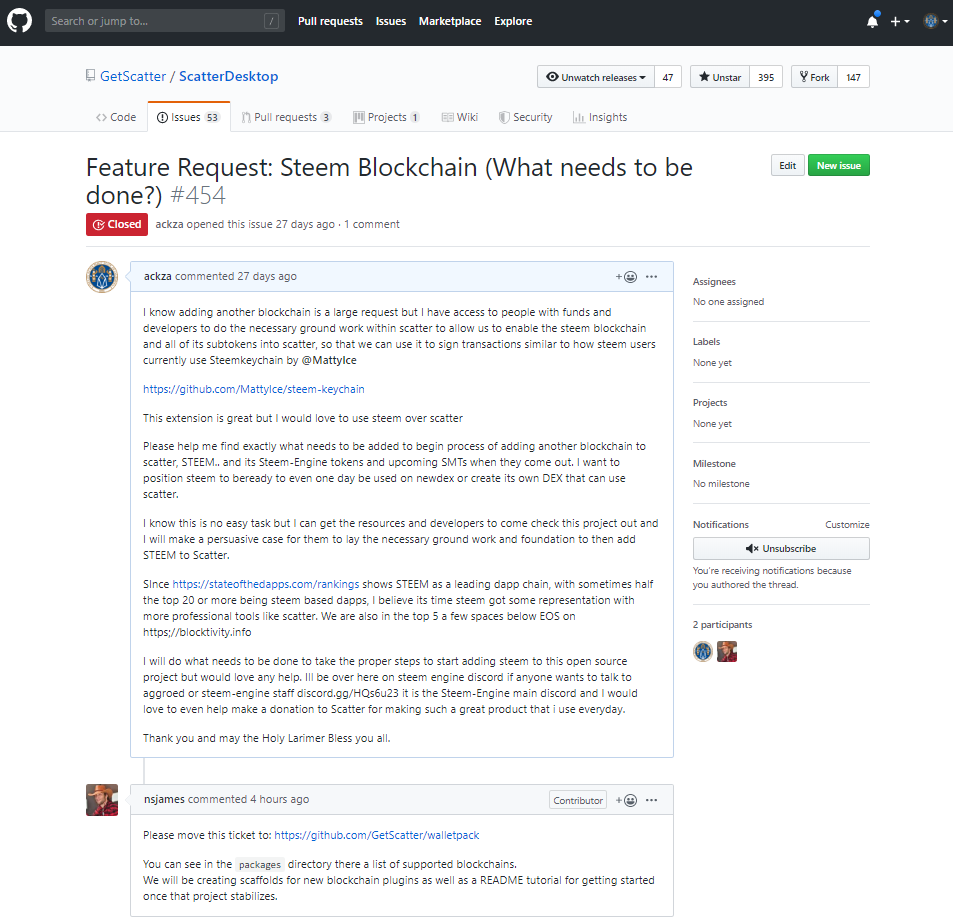Show the 147 forks count
The image size is (953, 917).
[853, 77]
